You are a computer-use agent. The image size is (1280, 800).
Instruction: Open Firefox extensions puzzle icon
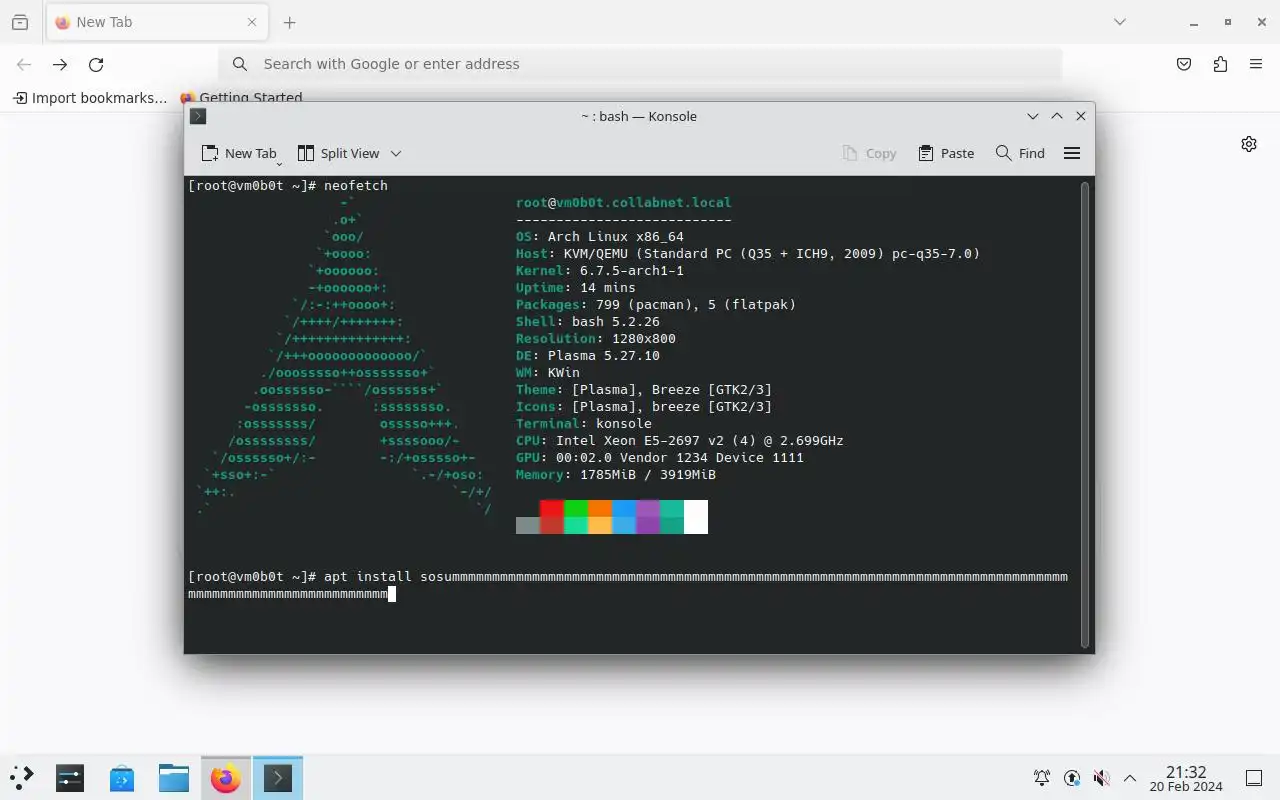coord(1220,64)
